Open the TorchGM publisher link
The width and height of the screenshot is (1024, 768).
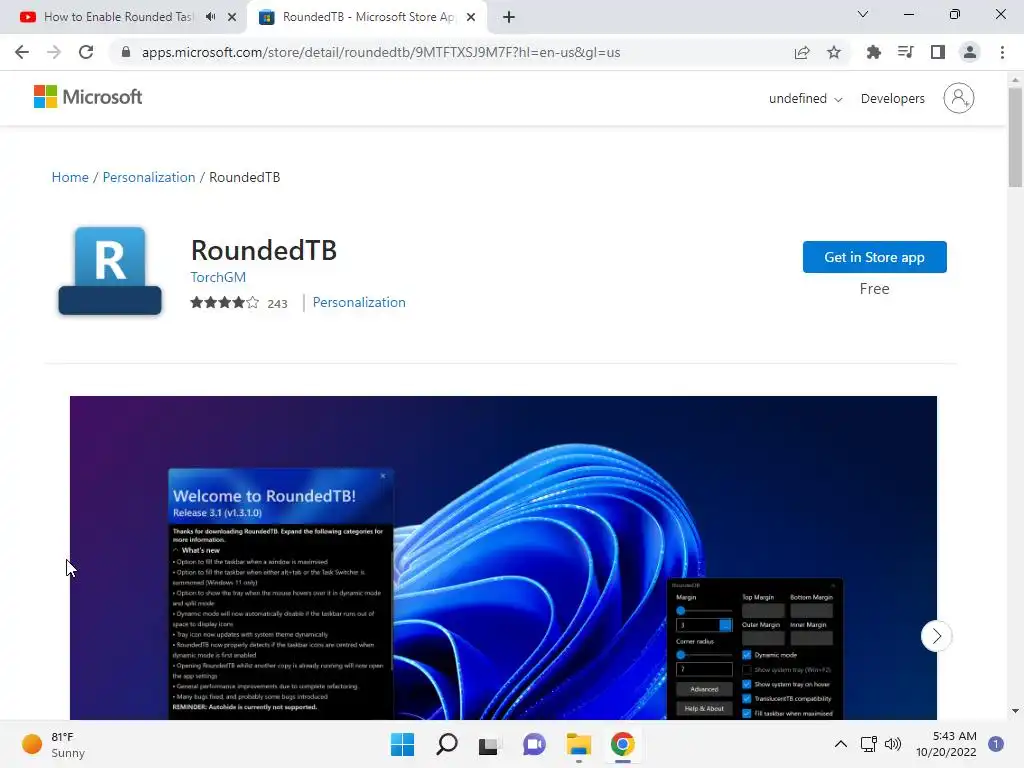pyautogui.click(x=218, y=277)
